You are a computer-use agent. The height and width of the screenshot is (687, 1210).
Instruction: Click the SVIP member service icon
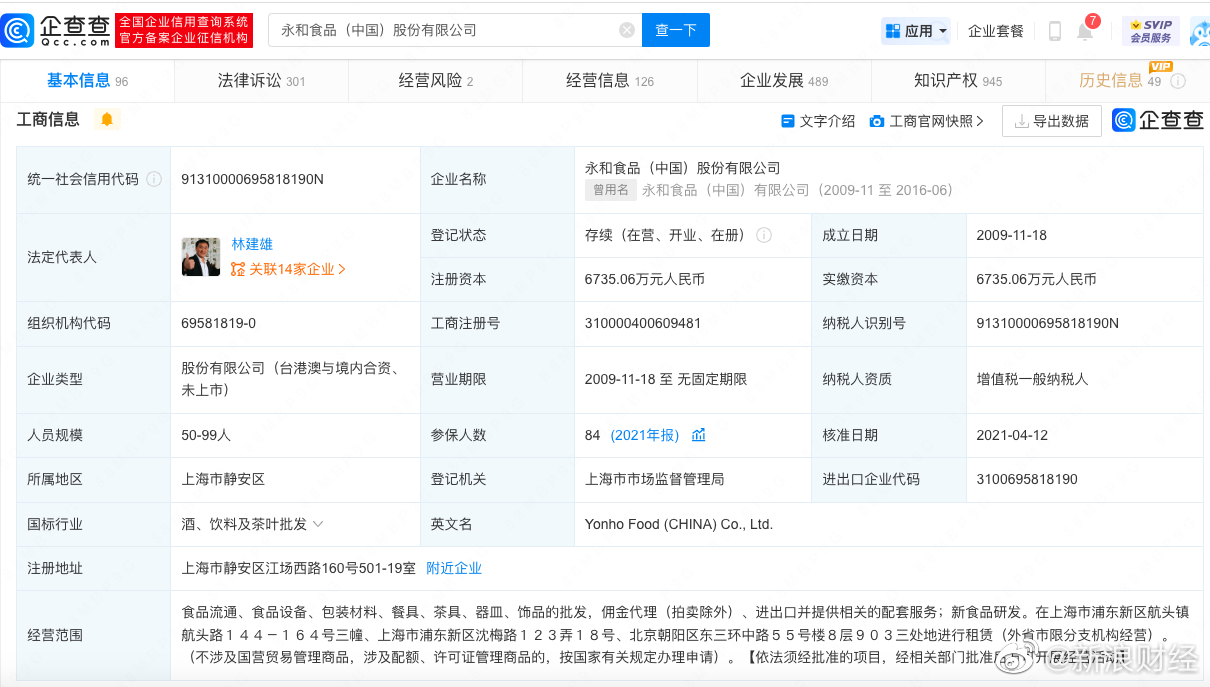tap(1150, 31)
